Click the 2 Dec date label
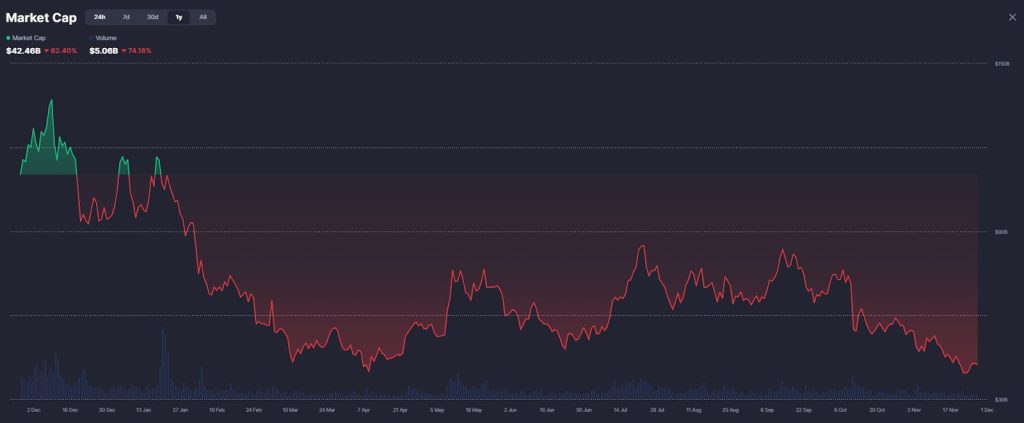 tap(32, 410)
